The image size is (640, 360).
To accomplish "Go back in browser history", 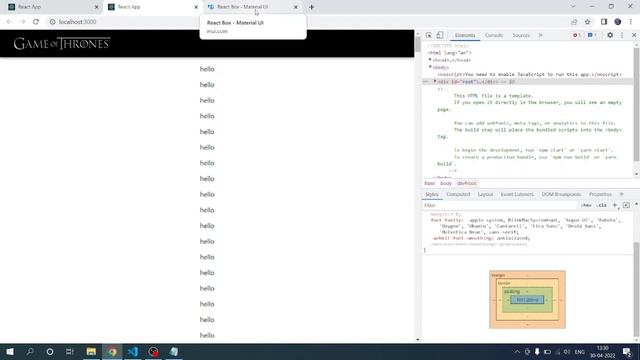I will (x=9, y=22).
